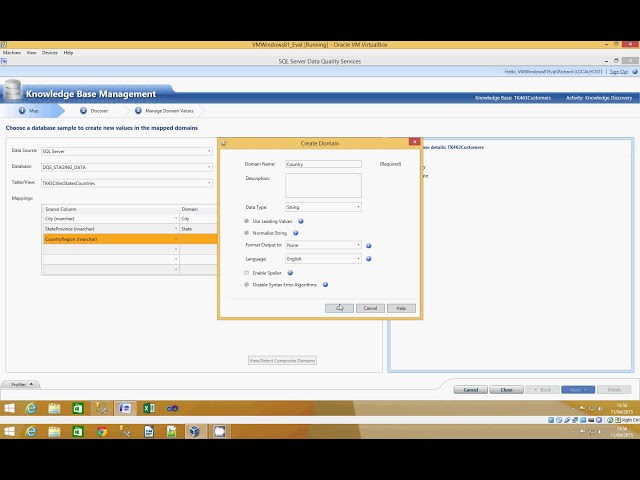Expand the City (nvarchar) source column dropdown arrow
This screenshot has height=480, width=640.
click(176, 219)
